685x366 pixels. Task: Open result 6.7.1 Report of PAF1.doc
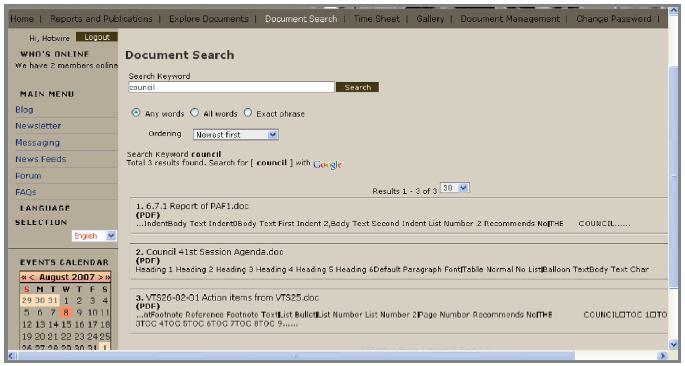[197, 206]
